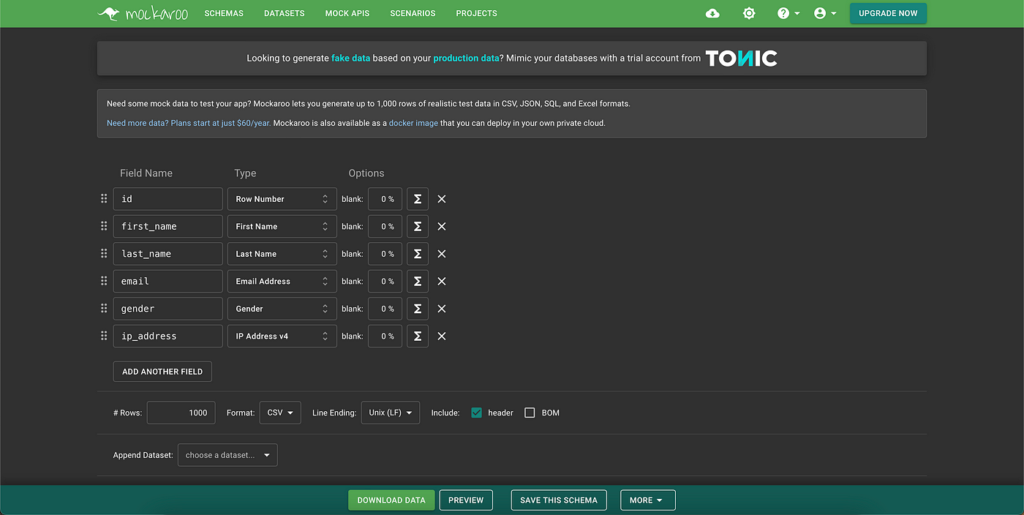Uncheck the header include checkbox
The image size is (1024, 515).
(477, 413)
